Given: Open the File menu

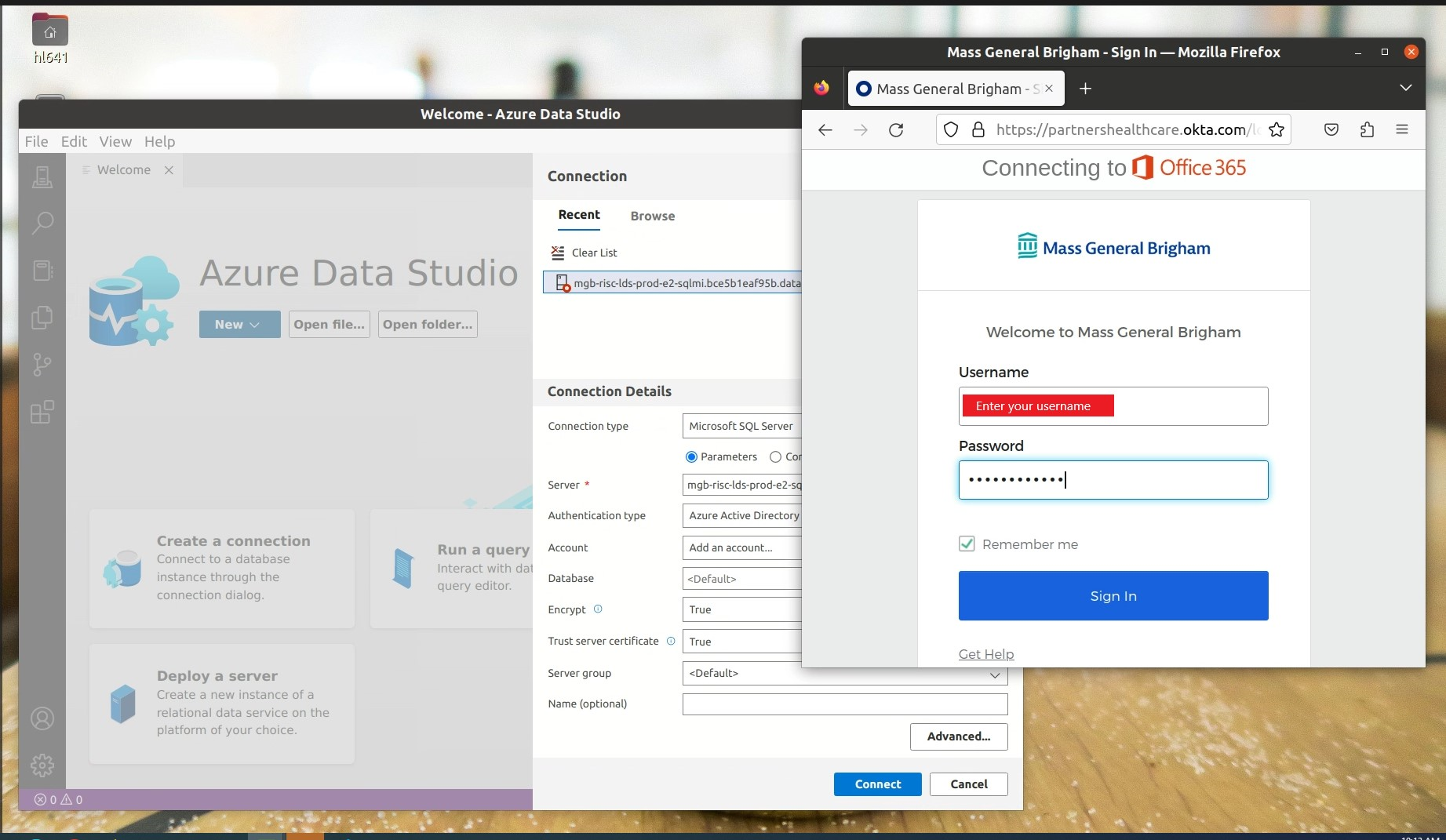Looking at the screenshot, I should [x=36, y=141].
